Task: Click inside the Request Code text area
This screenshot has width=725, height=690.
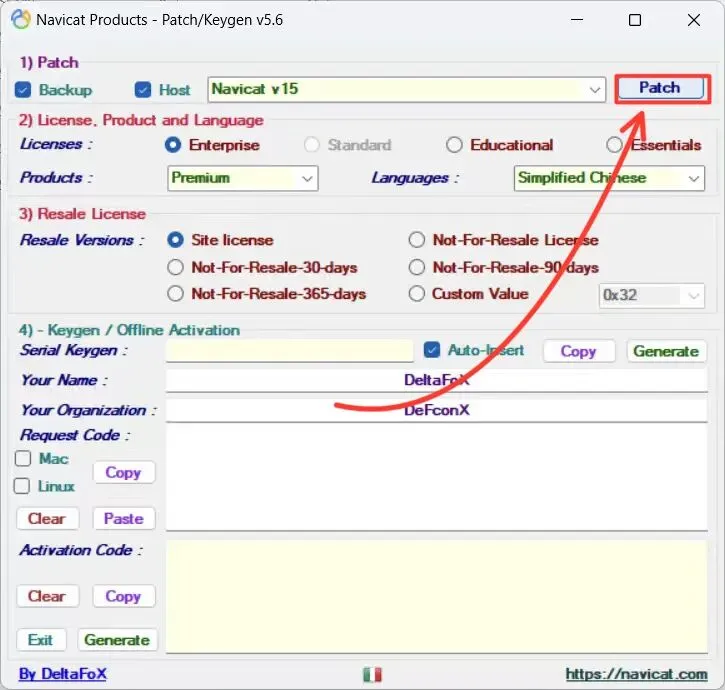Action: (436, 478)
